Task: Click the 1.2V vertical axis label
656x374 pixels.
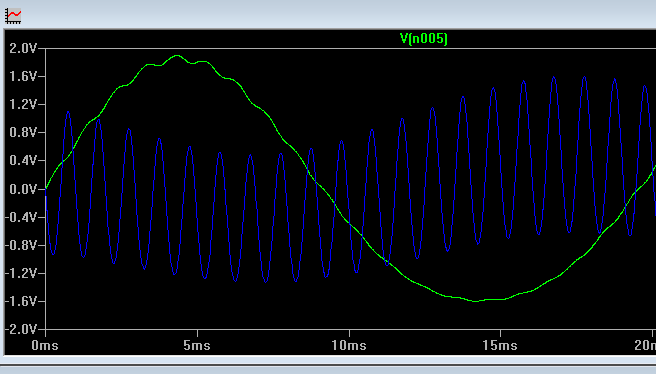Action: pyautogui.click(x=23, y=104)
